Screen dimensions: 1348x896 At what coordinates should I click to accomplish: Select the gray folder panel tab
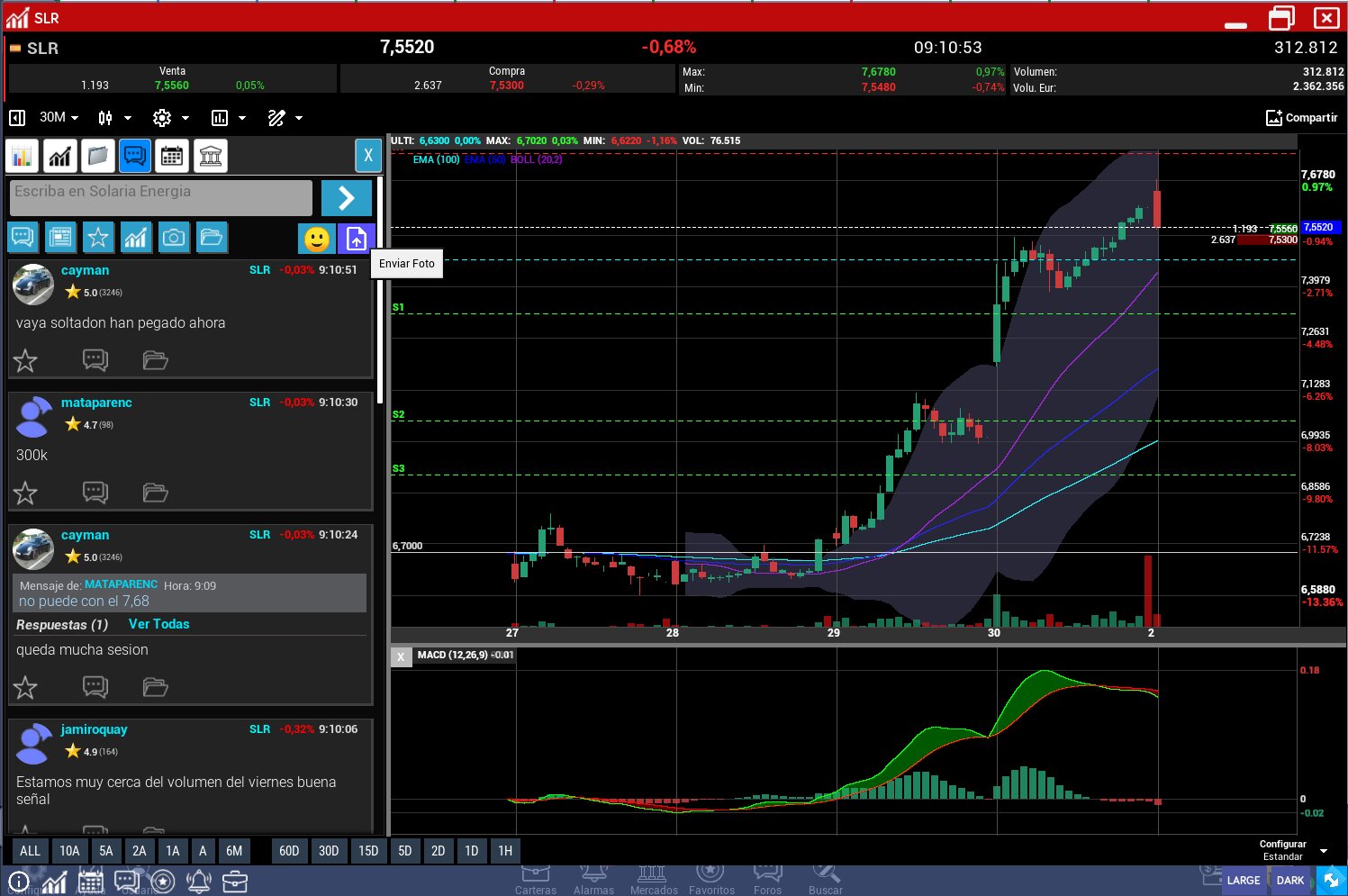pos(97,157)
